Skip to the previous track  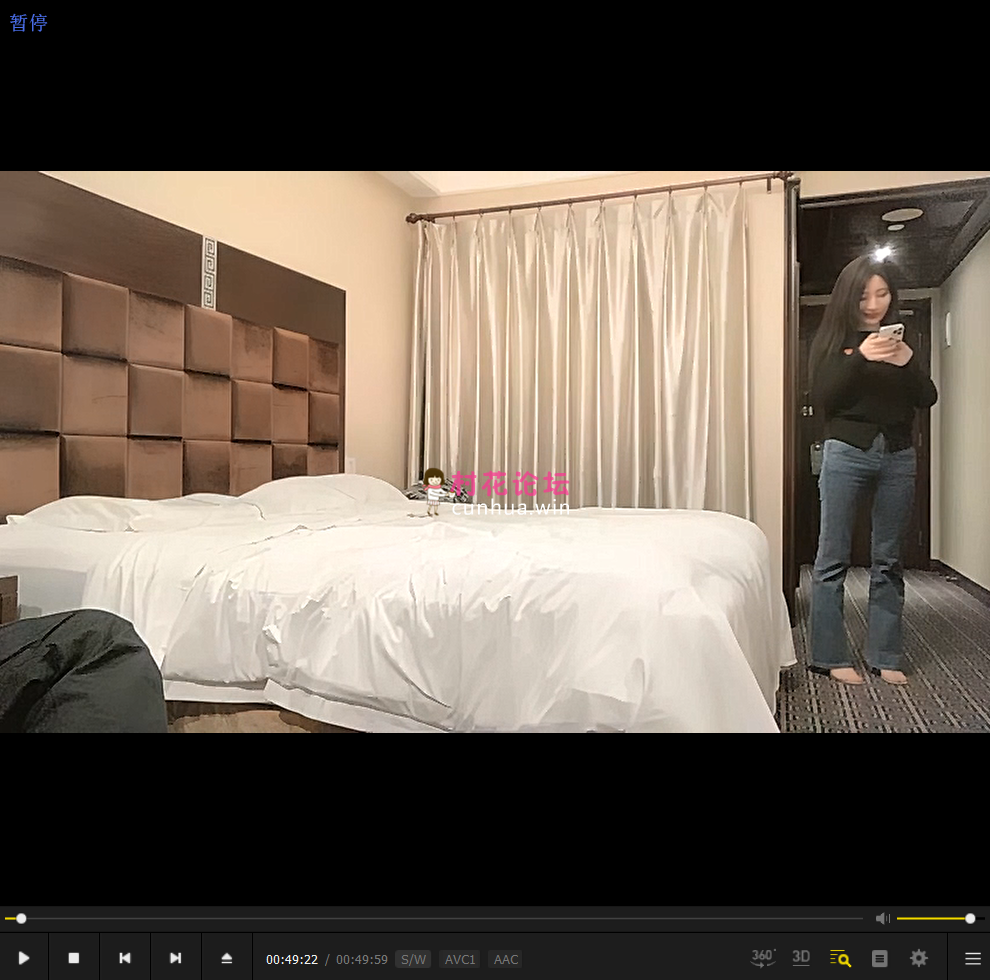tap(125, 958)
